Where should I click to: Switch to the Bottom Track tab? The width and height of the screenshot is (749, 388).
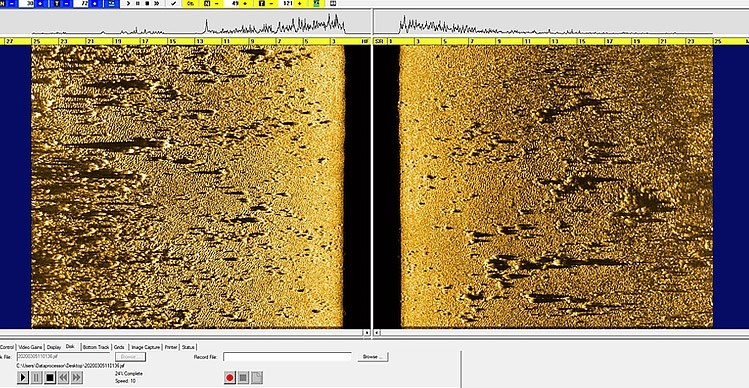click(96, 347)
